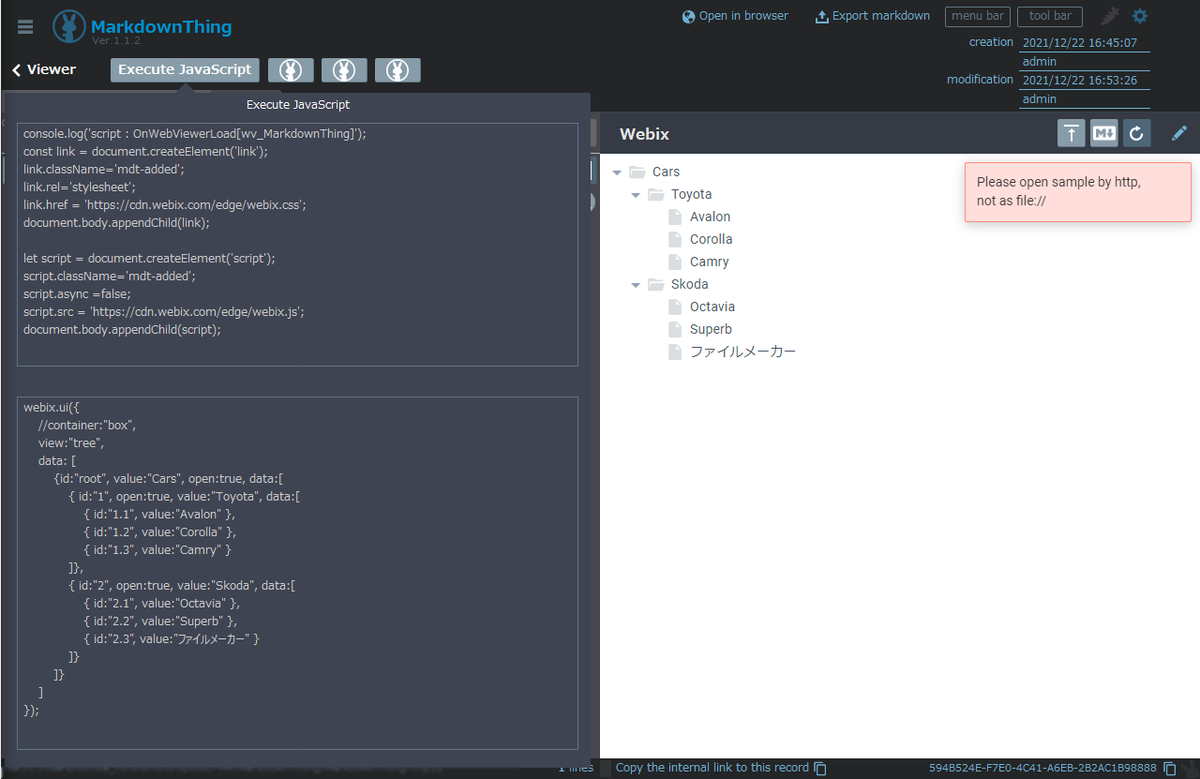This screenshot has width=1200, height=779.
Task: Select the Toyota tree label
Action: tap(691, 194)
